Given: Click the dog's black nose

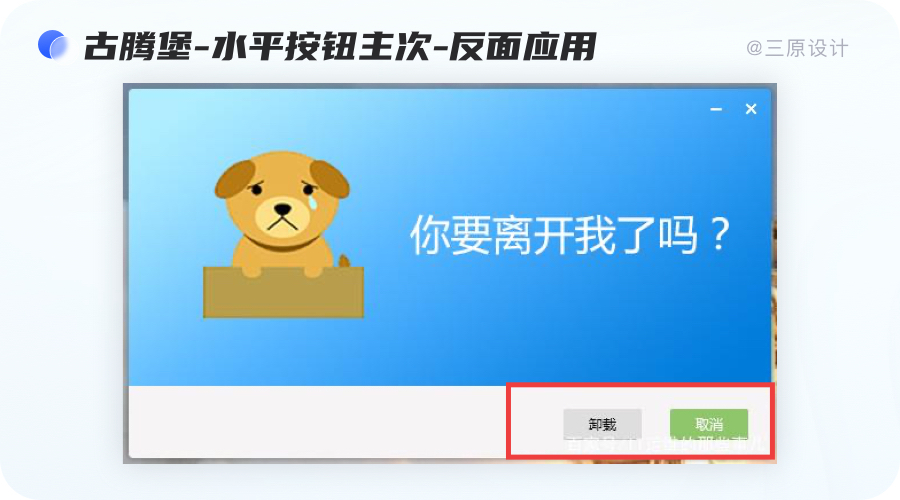Looking at the screenshot, I should (282, 208).
